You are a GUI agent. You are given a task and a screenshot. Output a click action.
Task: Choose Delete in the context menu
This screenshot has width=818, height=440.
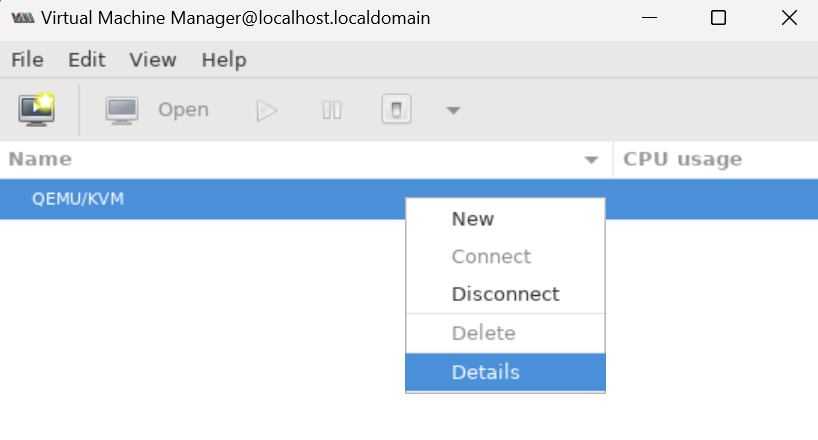(505, 333)
